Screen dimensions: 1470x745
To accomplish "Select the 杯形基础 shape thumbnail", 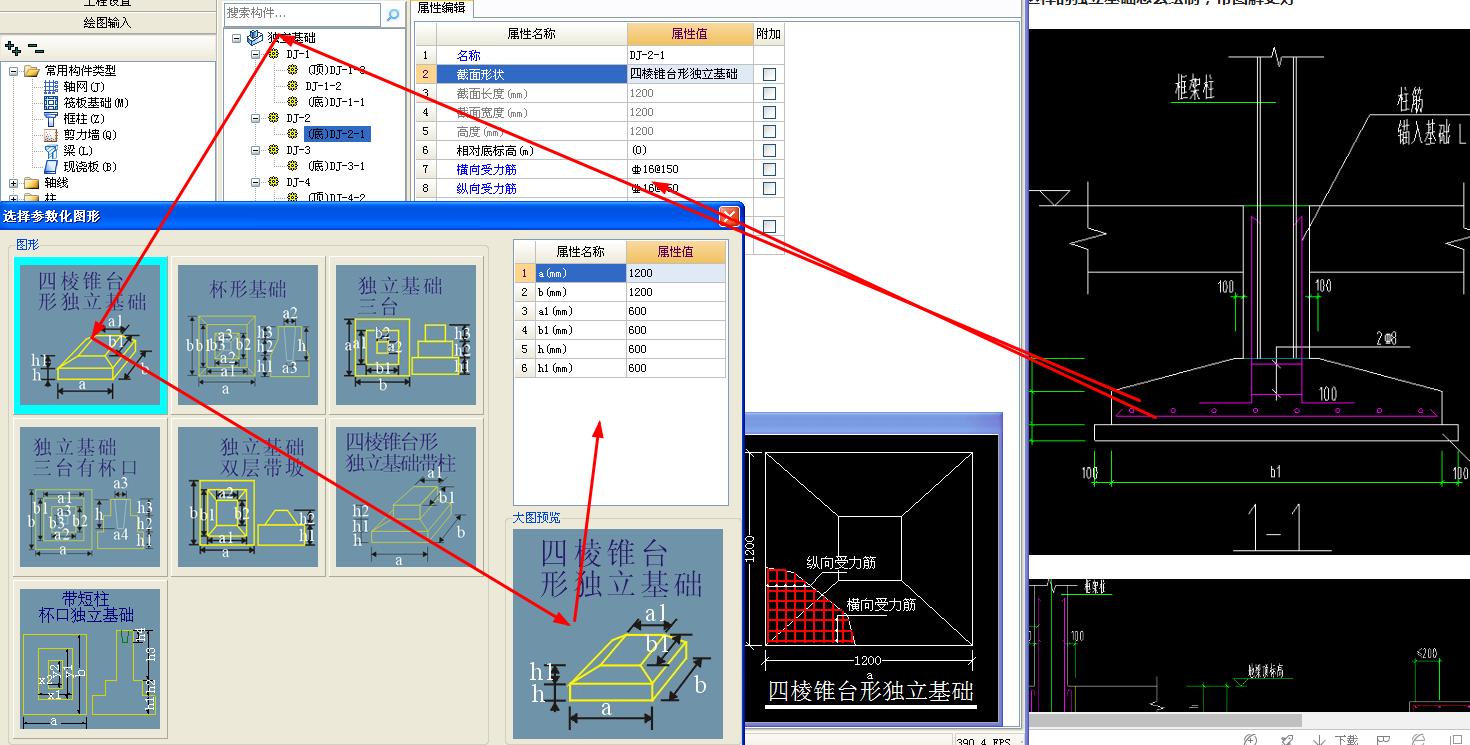I will point(248,335).
